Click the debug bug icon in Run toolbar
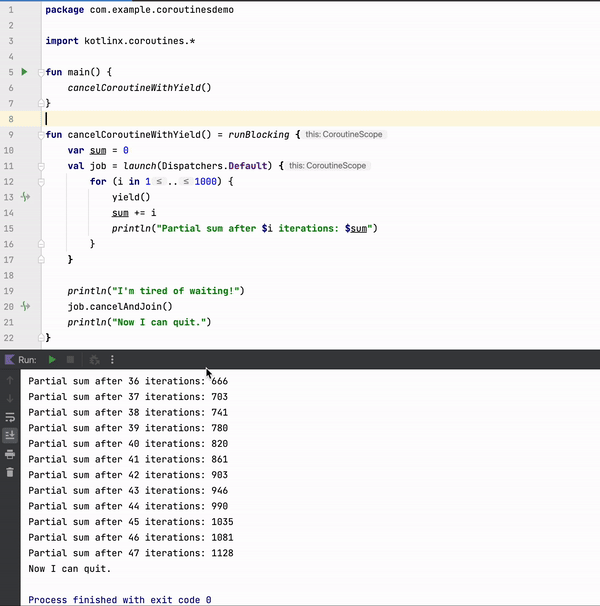Image resolution: width=600 pixels, height=606 pixels. point(94,359)
